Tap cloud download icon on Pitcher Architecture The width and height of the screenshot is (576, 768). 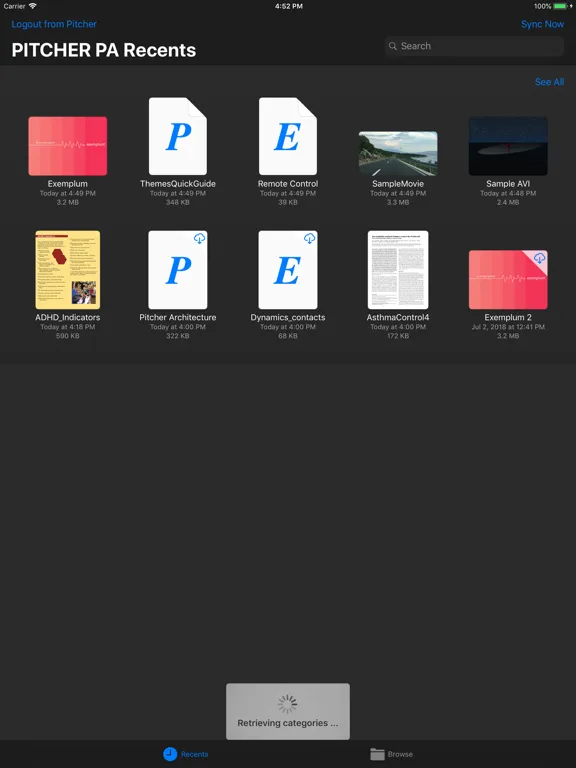[x=199, y=239]
